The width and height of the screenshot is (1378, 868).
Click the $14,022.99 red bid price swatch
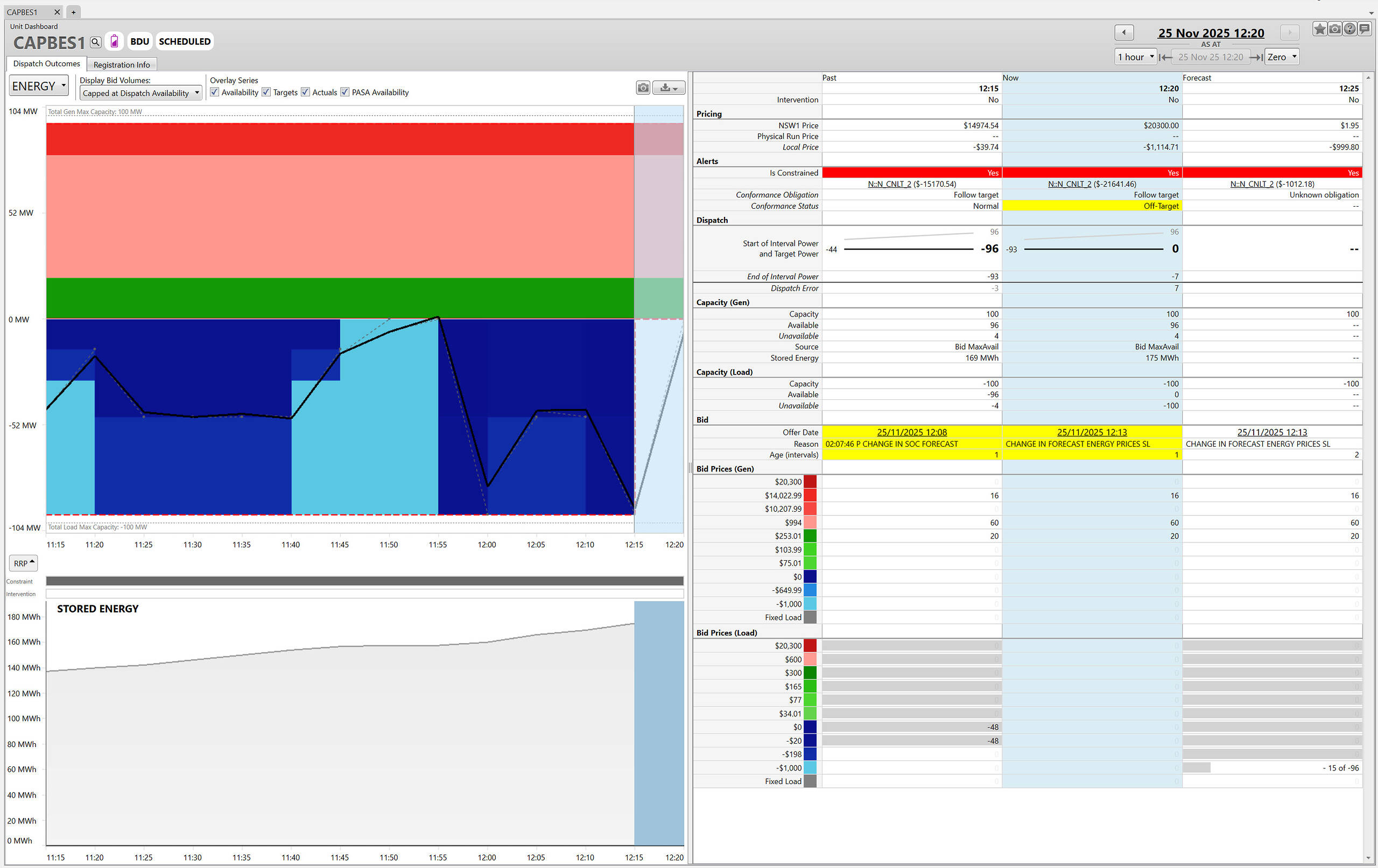coord(810,496)
